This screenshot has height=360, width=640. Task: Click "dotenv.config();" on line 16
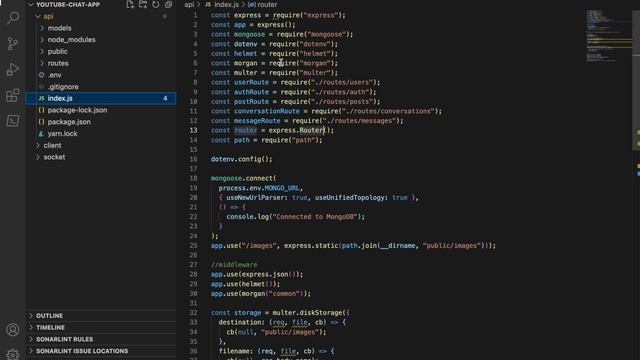(x=241, y=159)
